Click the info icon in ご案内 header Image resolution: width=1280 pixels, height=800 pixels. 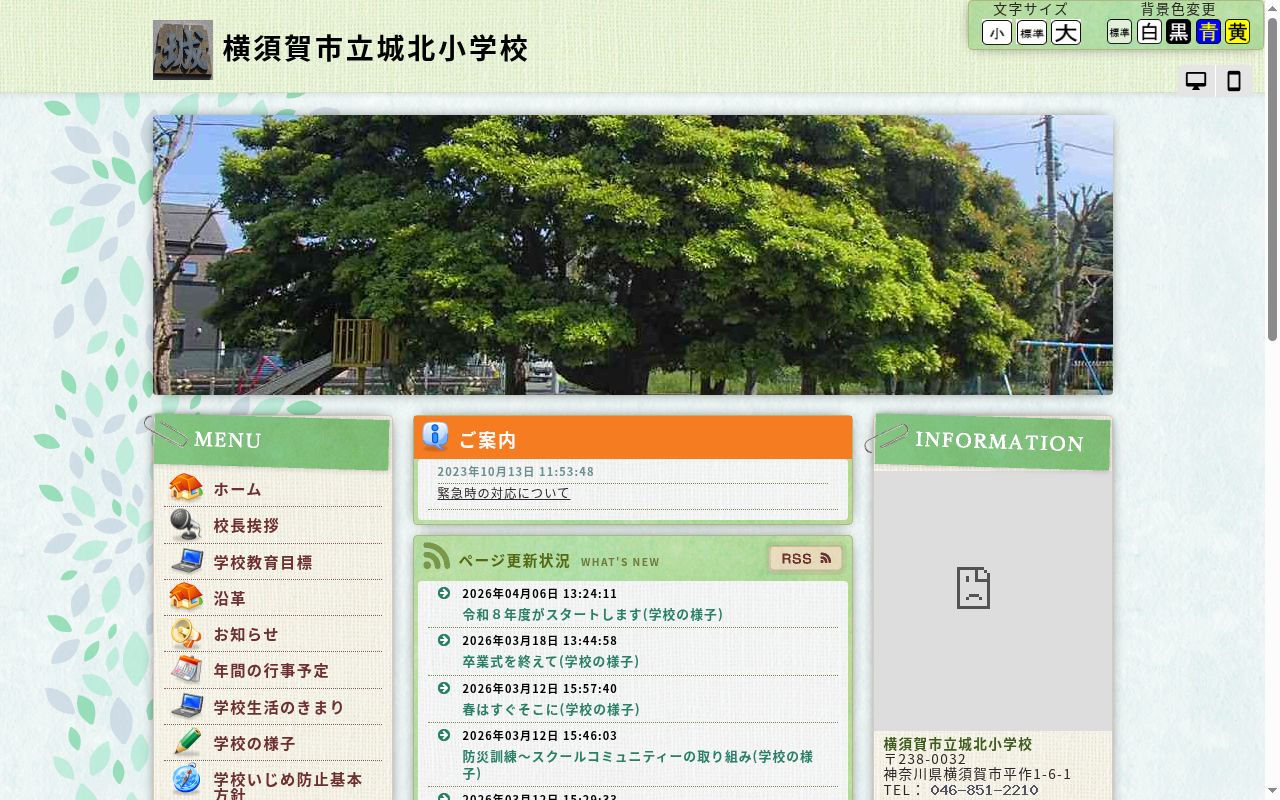click(435, 436)
